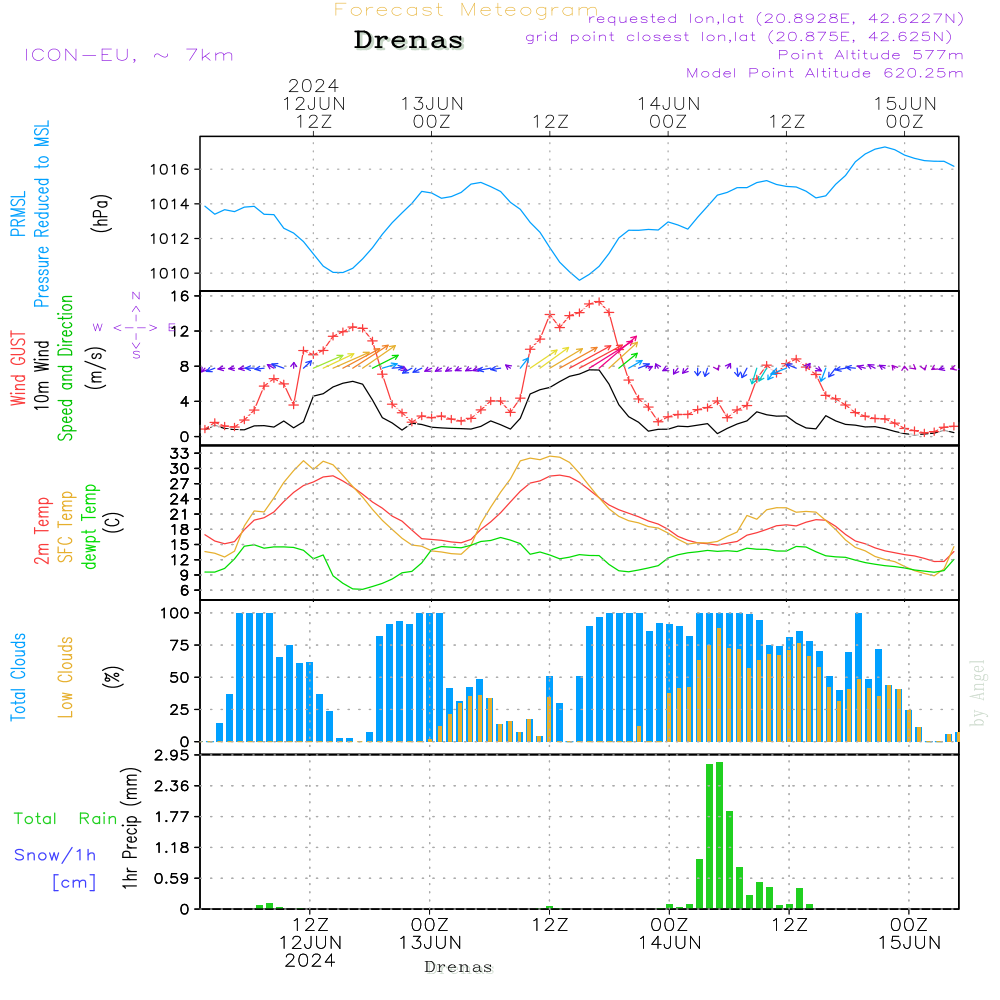Image resolution: width=1000 pixels, height=1000 pixels.
Task: Click the '[cm]' snow unit label
Action: [x=74, y=883]
